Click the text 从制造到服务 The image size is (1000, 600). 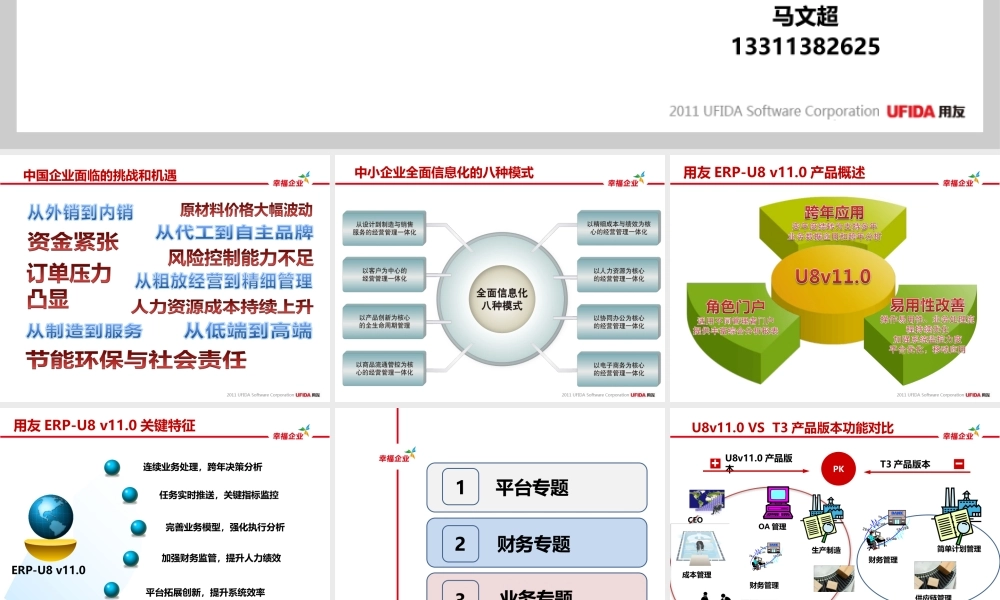coord(84,331)
